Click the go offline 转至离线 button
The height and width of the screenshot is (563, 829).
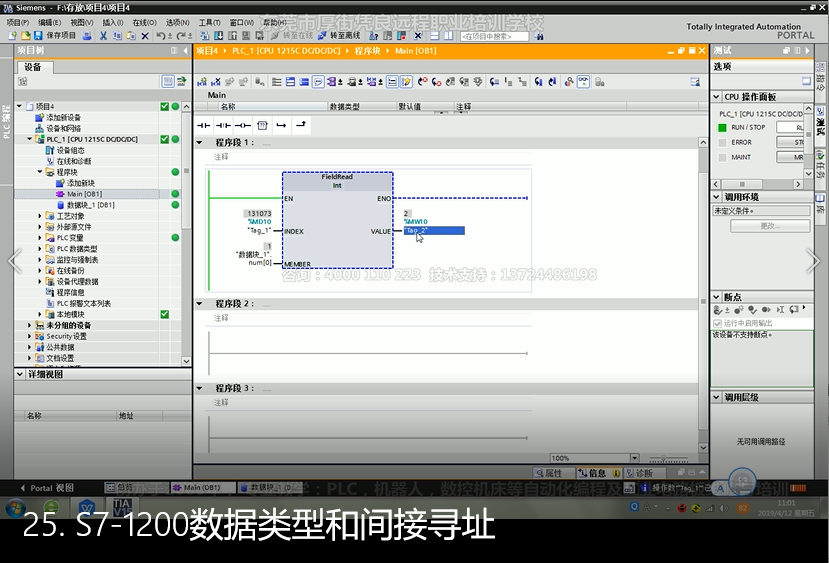coord(339,35)
